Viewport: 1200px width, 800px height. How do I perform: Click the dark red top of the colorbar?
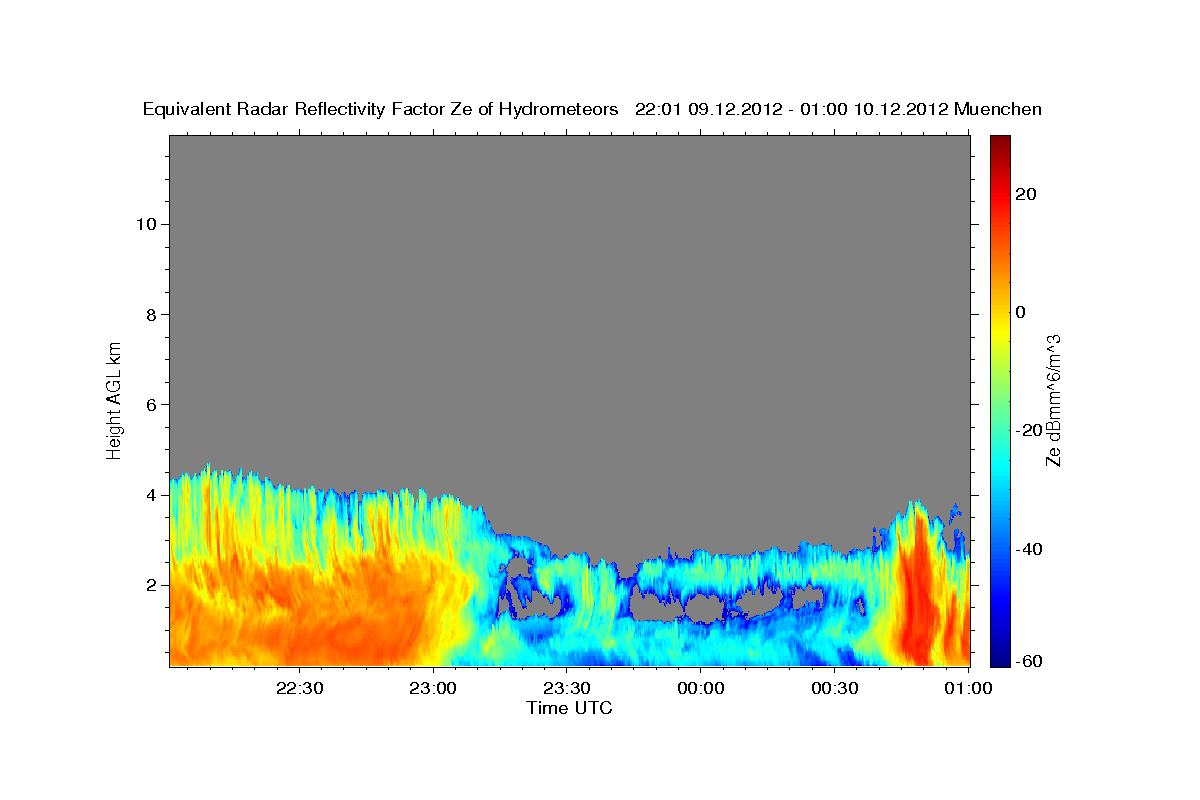[x=999, y=143]
